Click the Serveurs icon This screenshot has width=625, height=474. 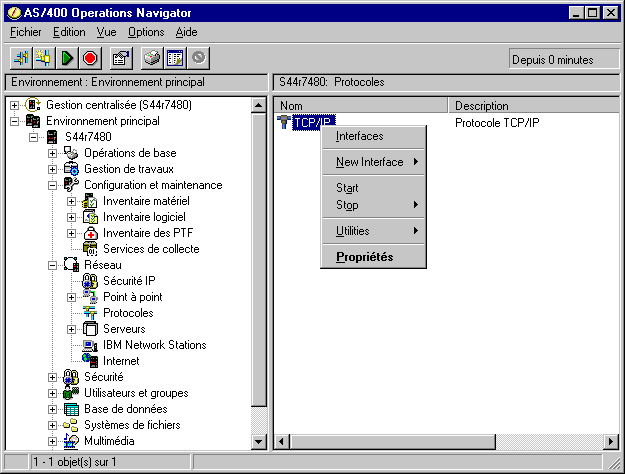[90, 329]
